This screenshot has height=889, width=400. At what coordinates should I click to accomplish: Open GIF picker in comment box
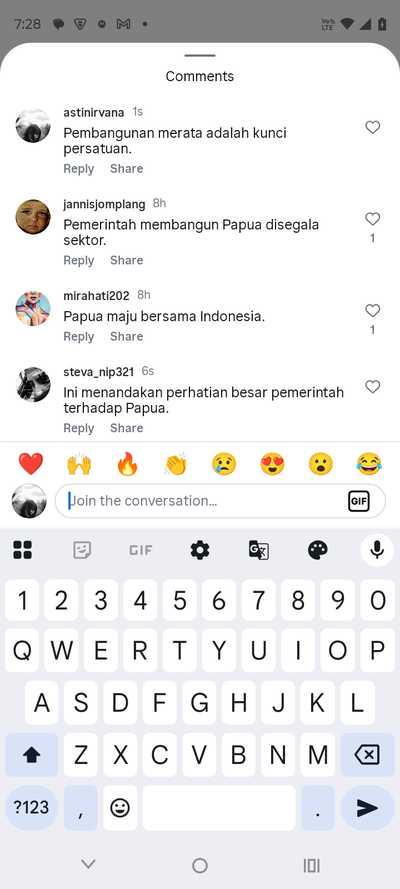pyautogui.click(x=359, y=501)
